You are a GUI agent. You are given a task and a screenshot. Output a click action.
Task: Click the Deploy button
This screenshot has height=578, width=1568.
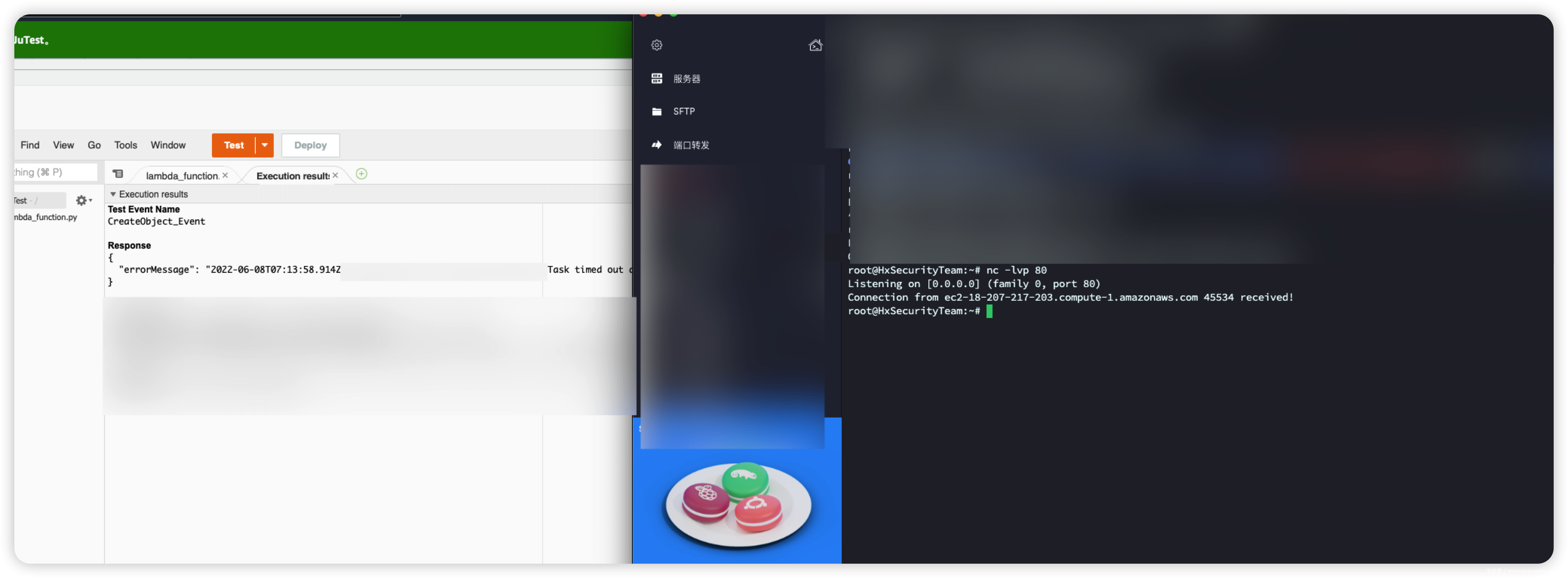pos(310,145)
